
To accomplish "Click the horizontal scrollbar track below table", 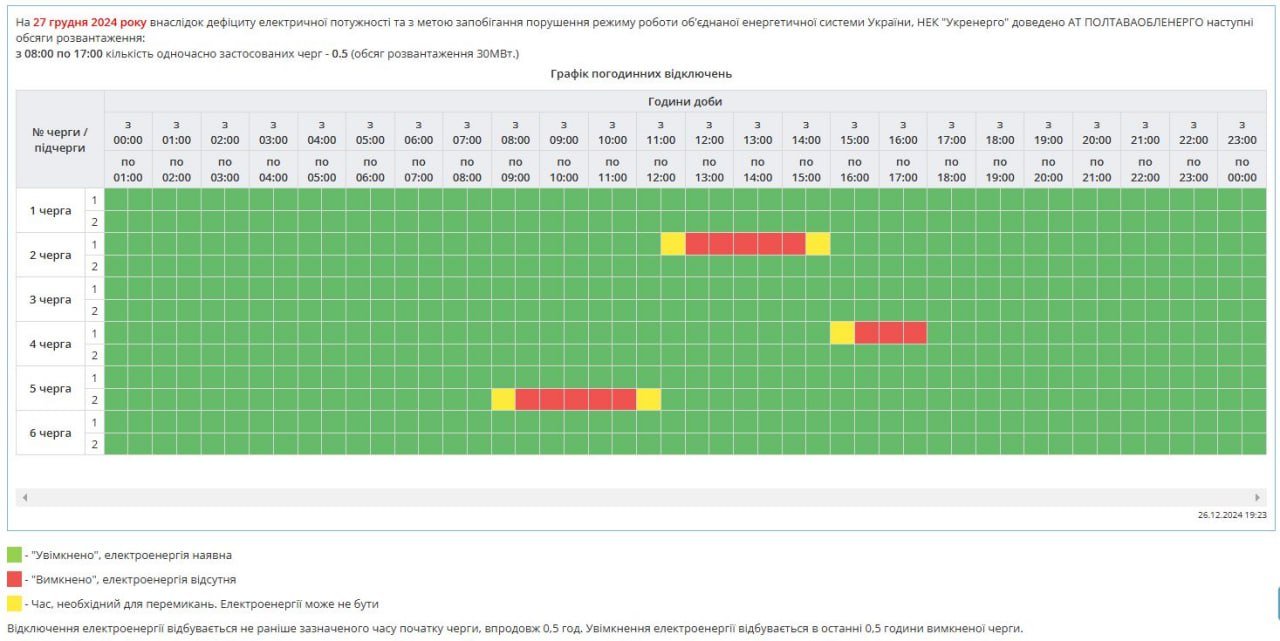I will [640, 497].
